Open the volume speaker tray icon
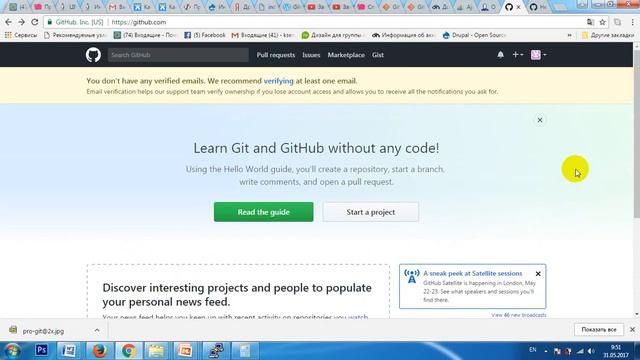This screenshot has width=640, height=360. (x=591, y=351)
